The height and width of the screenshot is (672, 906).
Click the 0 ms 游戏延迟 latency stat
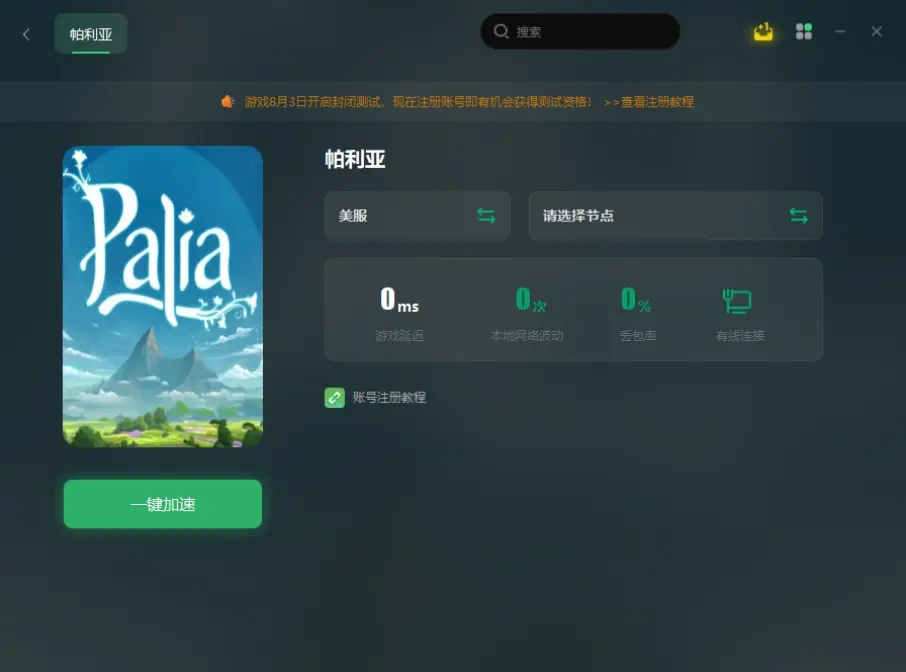pos(399,314)
